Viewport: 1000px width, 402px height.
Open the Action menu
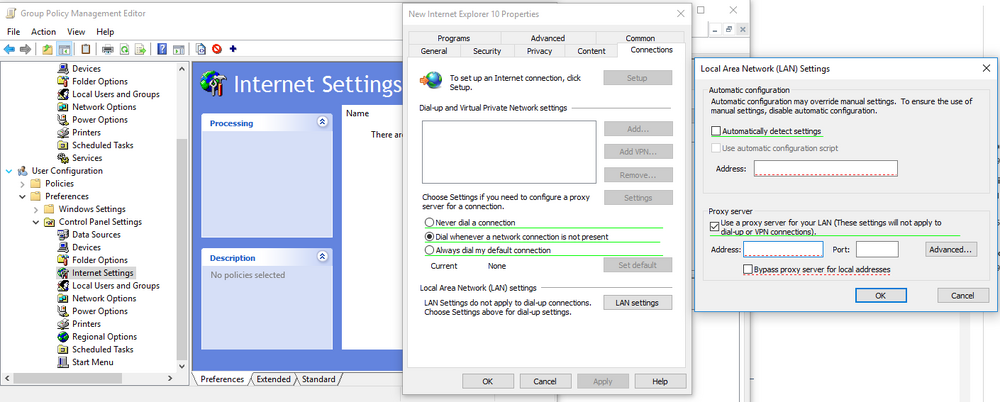click(x=43, y=32)
